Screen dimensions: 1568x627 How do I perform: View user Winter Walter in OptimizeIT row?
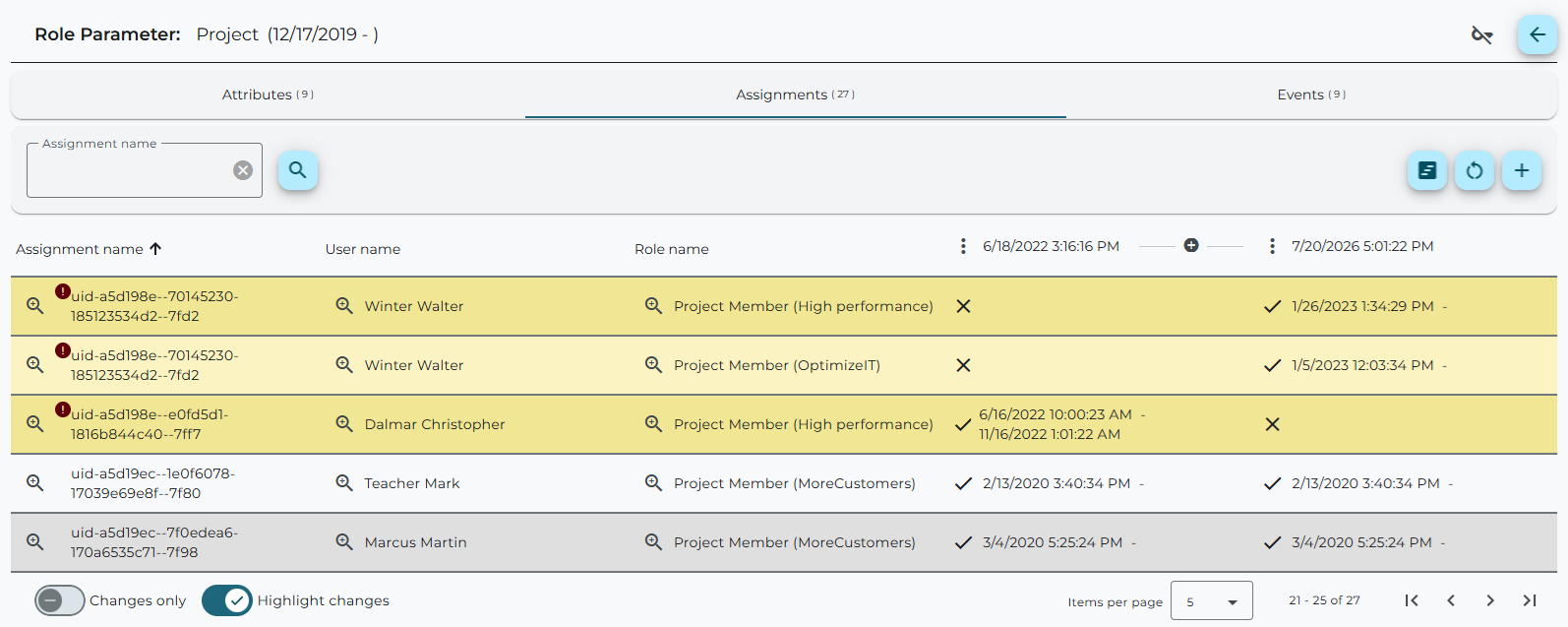coord(344,365)
